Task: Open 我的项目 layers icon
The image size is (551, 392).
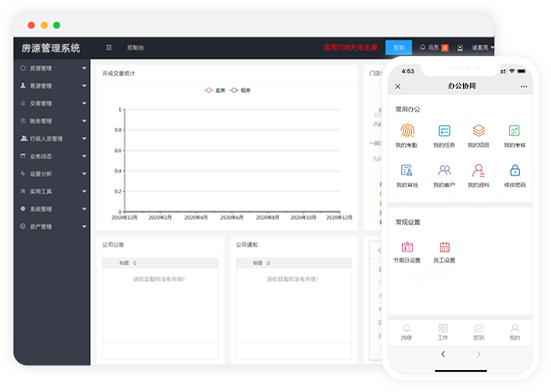Action: tap(479, 131)
